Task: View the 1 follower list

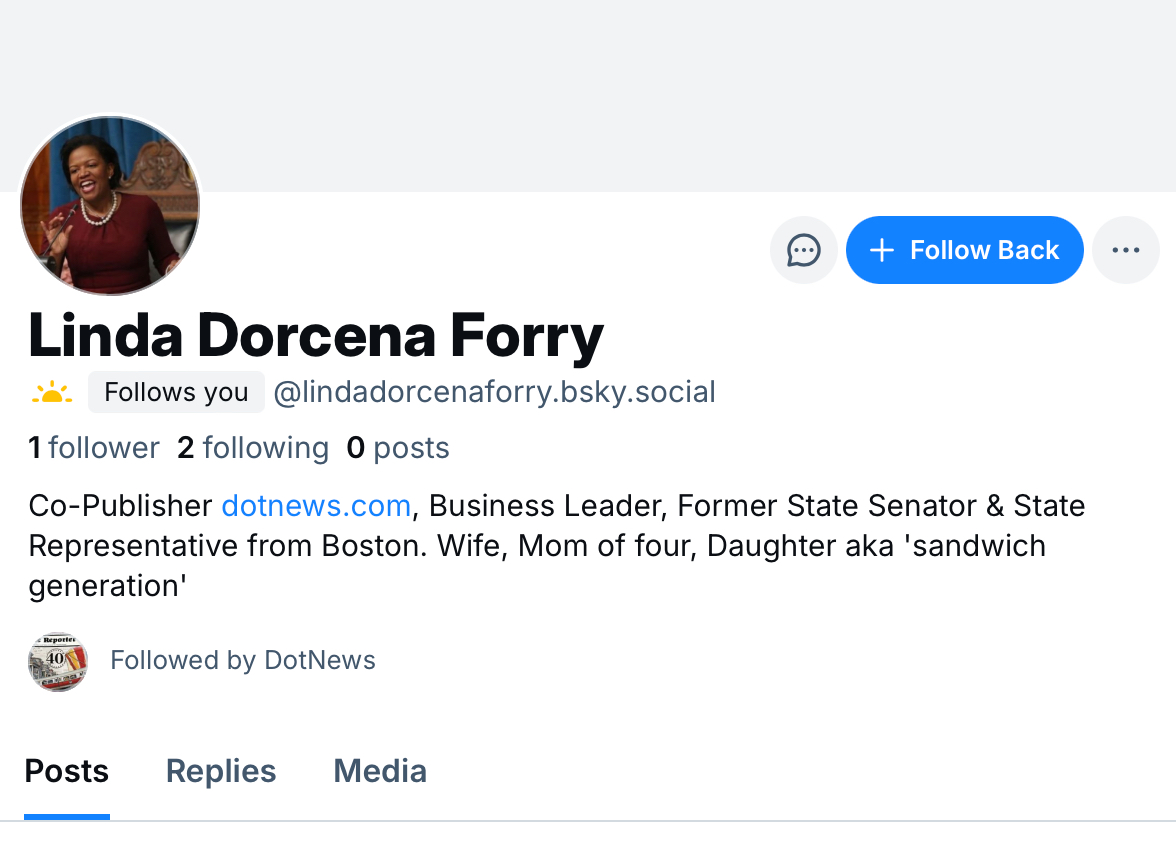Action: (94, 448)
